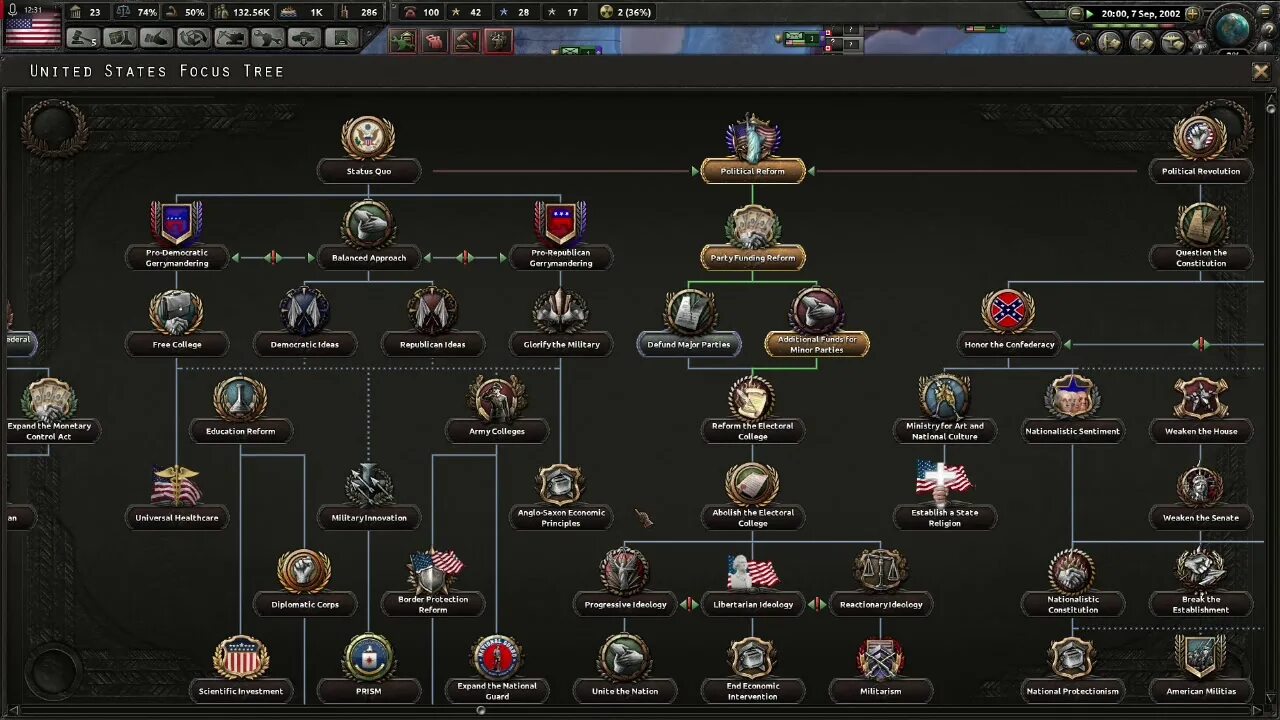The image size is (1280, 720).
Task: Select Glorify the Military focus
Action: 561,344
